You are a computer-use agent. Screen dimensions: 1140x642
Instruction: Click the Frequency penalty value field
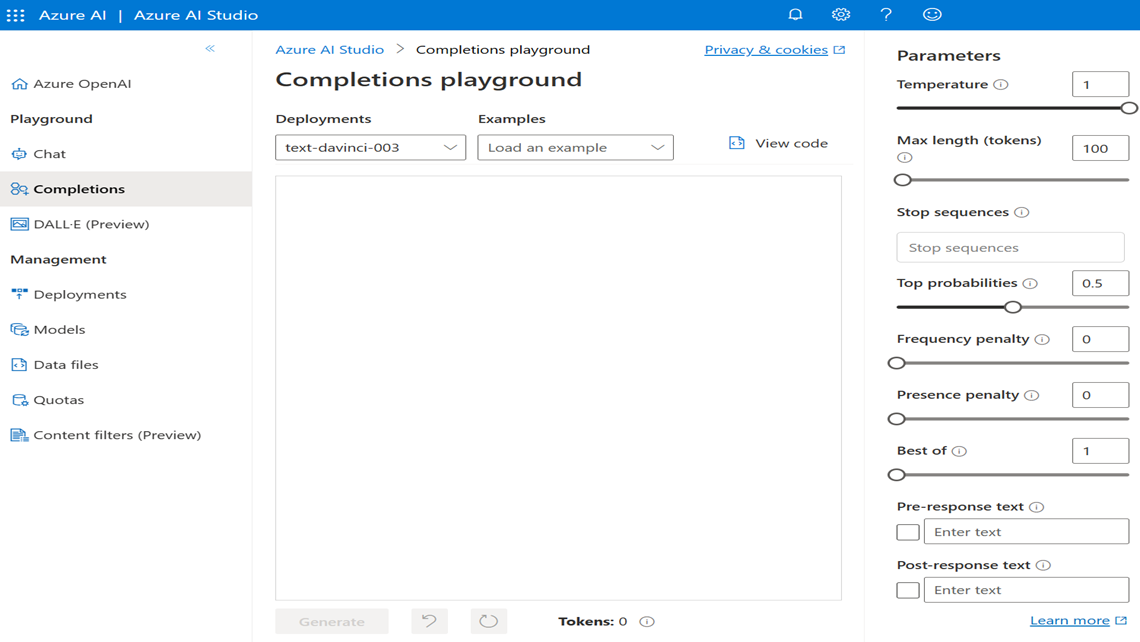1100,340
